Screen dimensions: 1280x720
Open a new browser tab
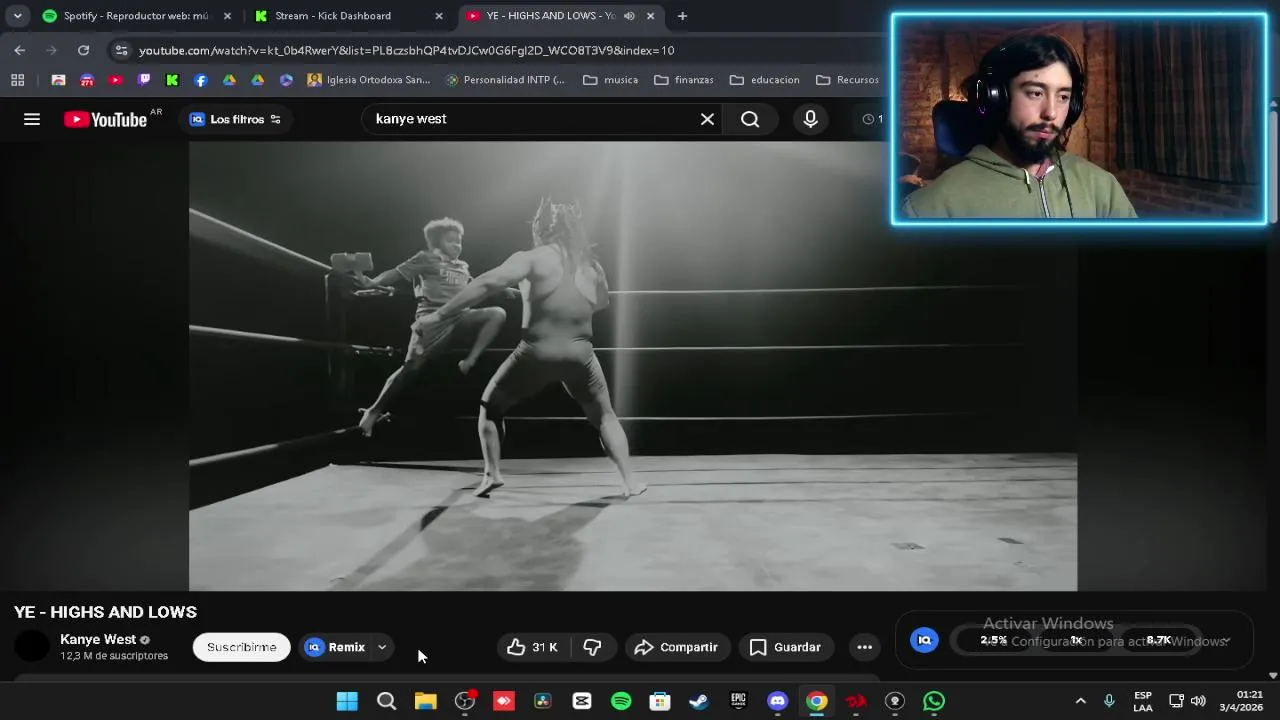682,16
